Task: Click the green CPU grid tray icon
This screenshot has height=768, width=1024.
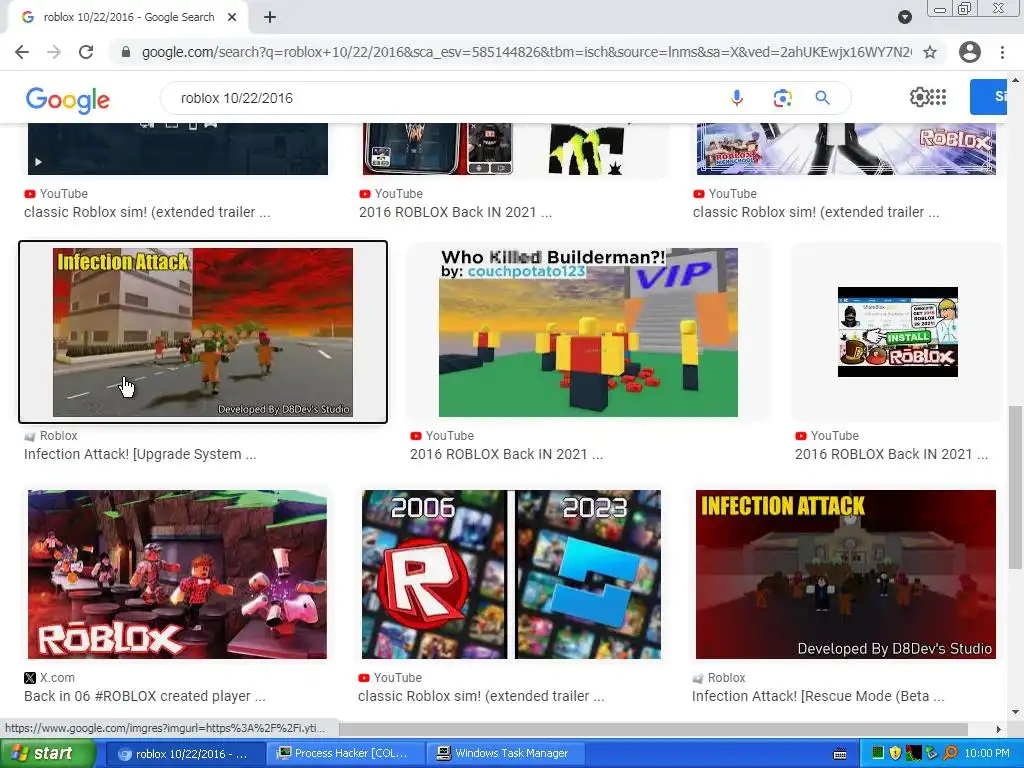Action: (877, 754)
